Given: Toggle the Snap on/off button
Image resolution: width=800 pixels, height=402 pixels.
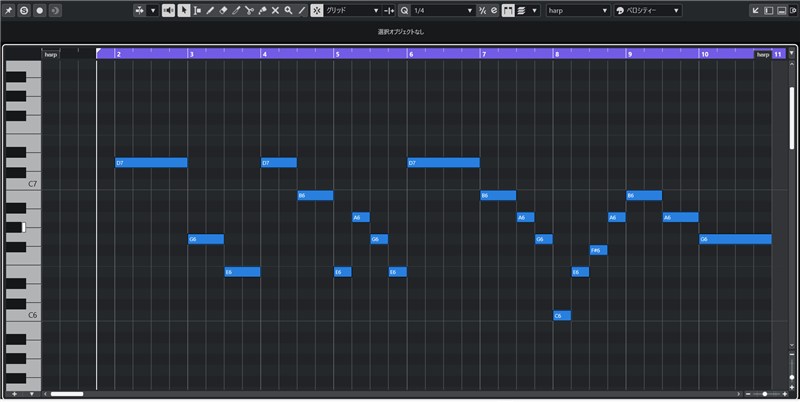Looking at the screenshot, I should tap(317, 10).
